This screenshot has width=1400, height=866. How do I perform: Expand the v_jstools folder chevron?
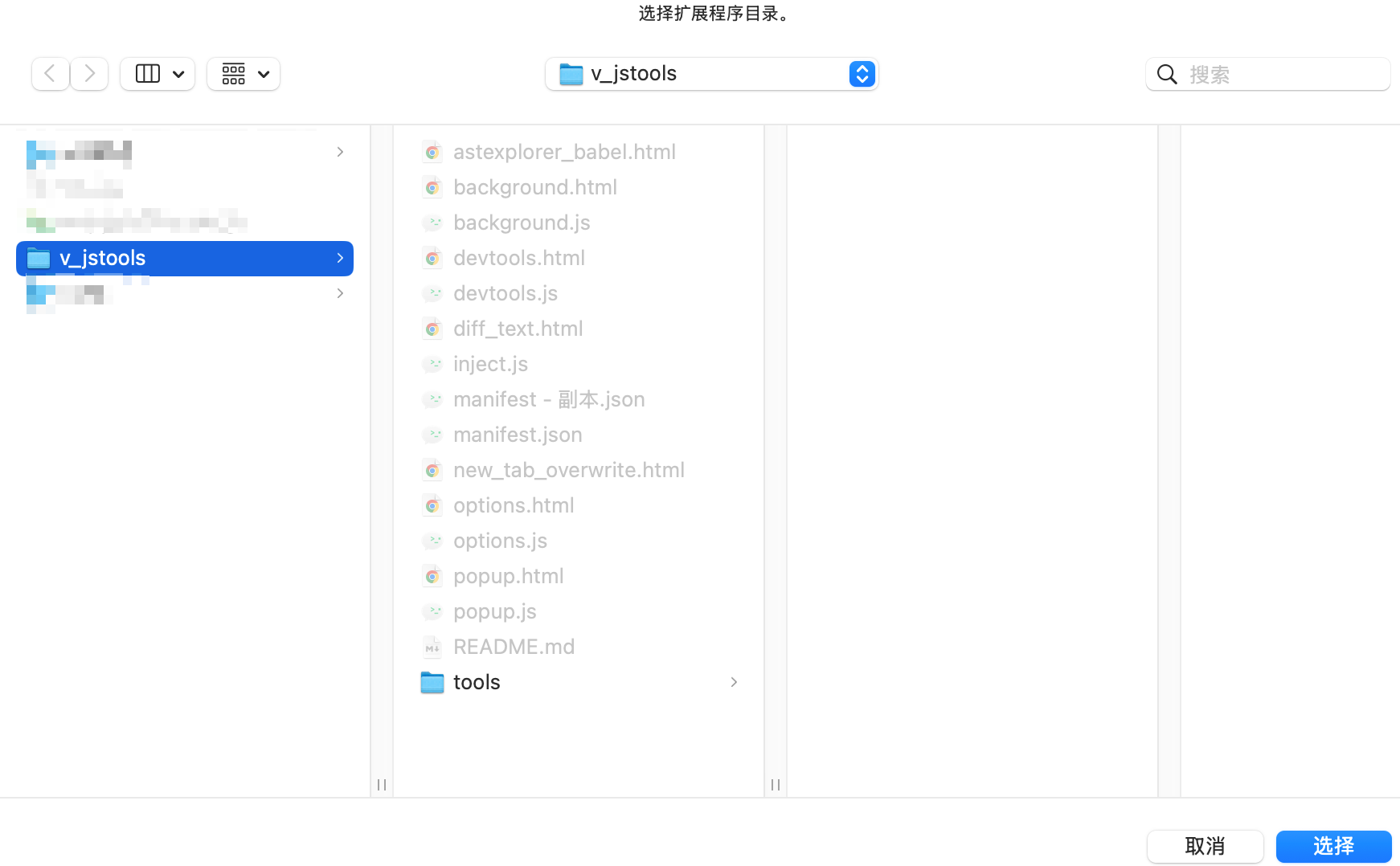[340, 258]
